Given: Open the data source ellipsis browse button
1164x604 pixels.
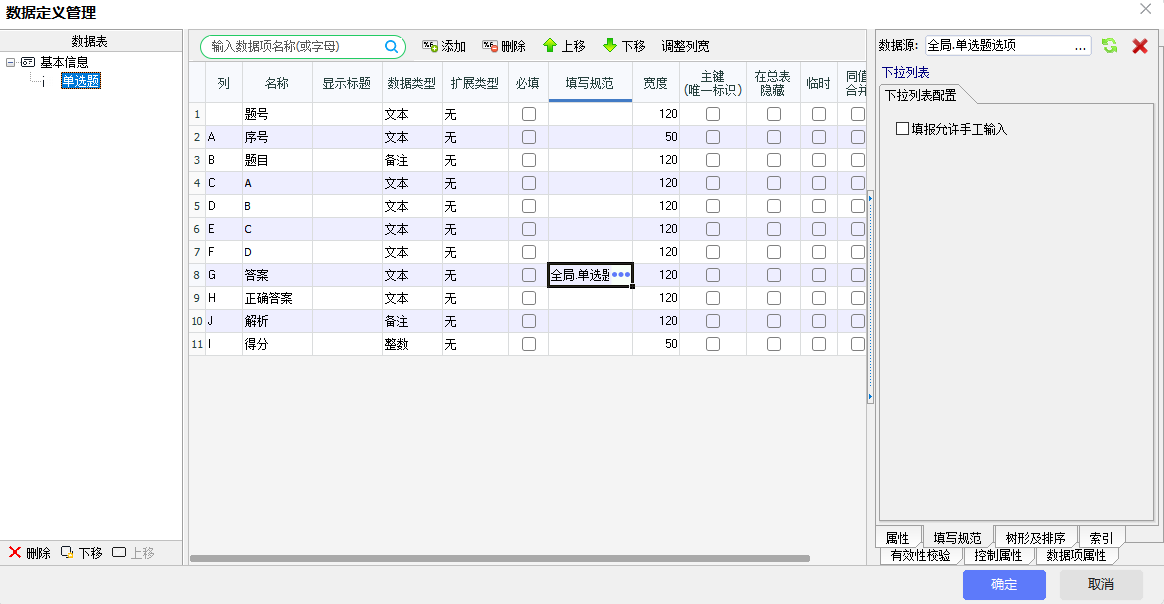Looking at the screenshot, I should click(x=1080, y=46).
